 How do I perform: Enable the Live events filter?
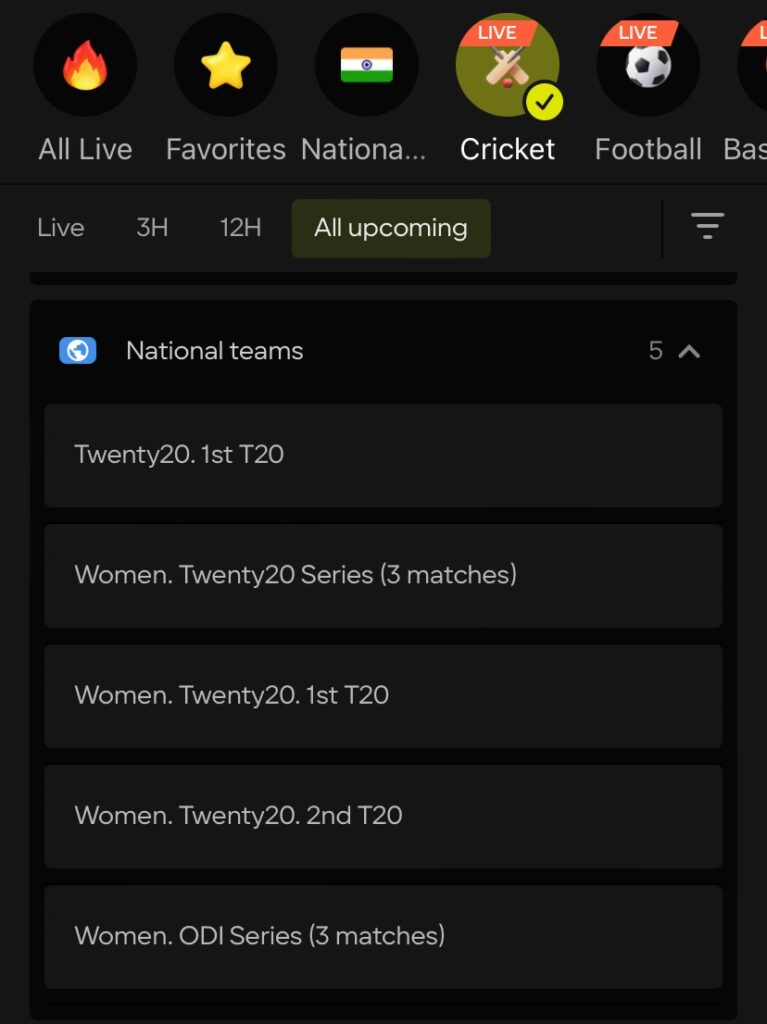pos(60,227)
